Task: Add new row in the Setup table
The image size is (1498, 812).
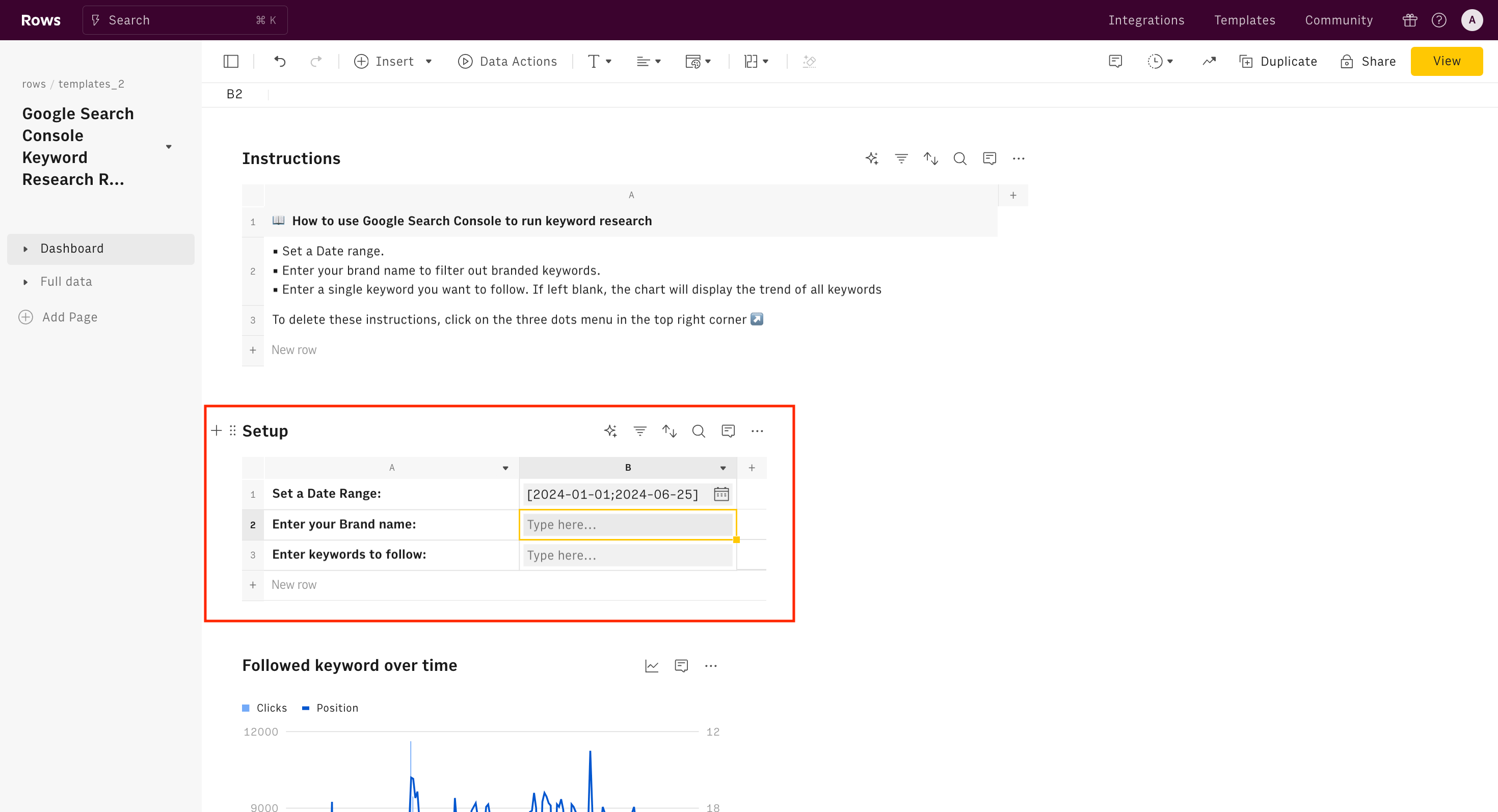Action: tap(293, 585)
